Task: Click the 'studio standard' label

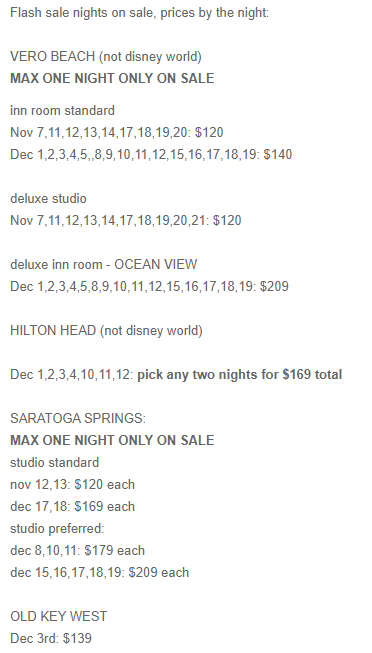Action: point(55,463)
